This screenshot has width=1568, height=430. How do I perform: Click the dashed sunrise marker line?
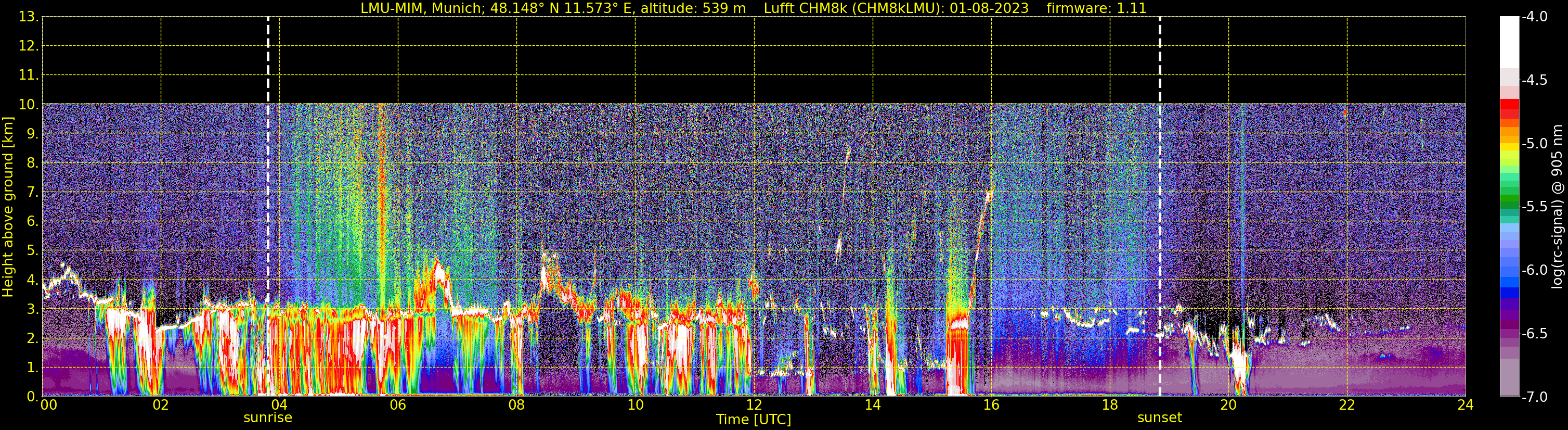point(268,207)
